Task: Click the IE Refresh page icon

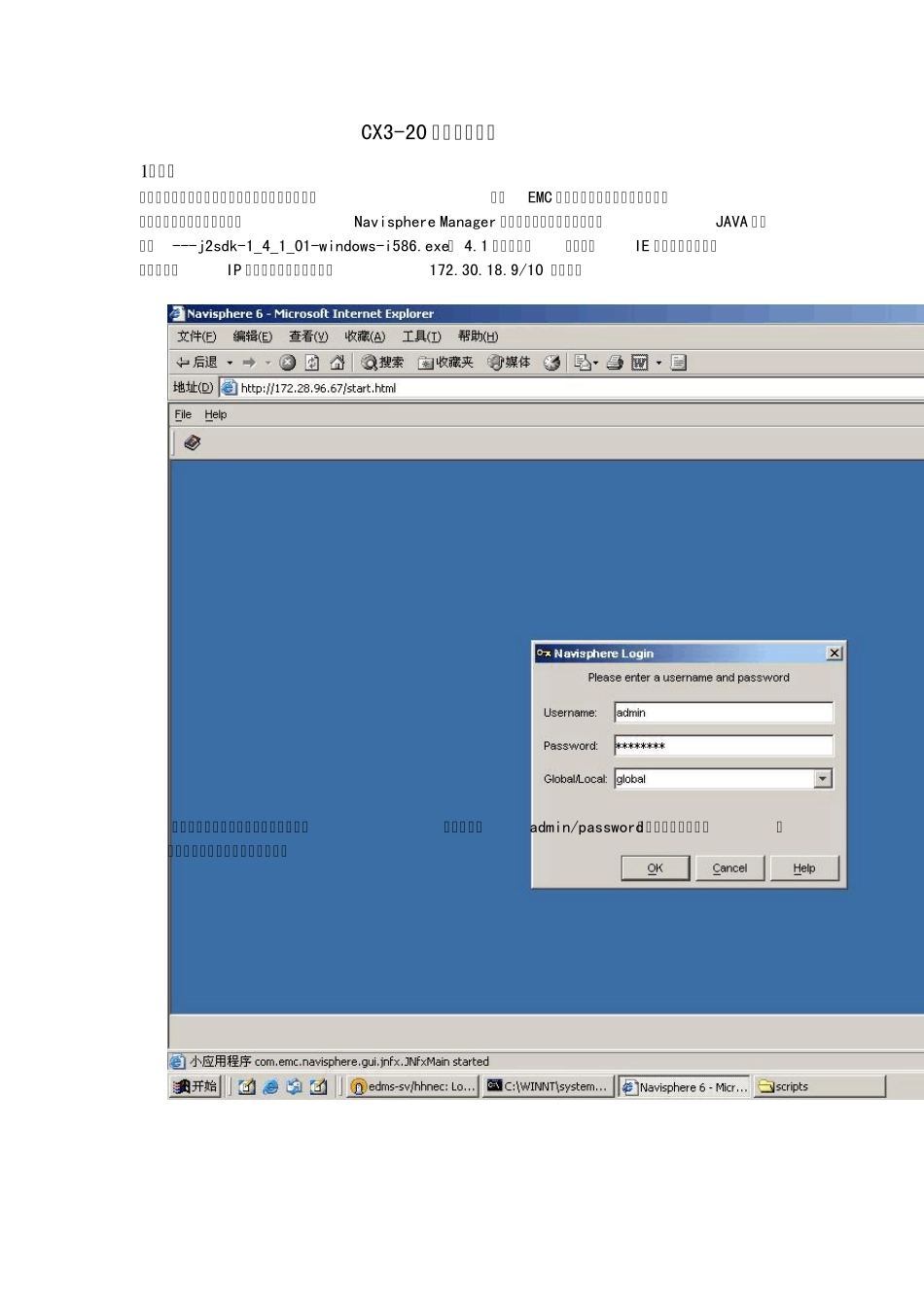Action: coord(312,363)
